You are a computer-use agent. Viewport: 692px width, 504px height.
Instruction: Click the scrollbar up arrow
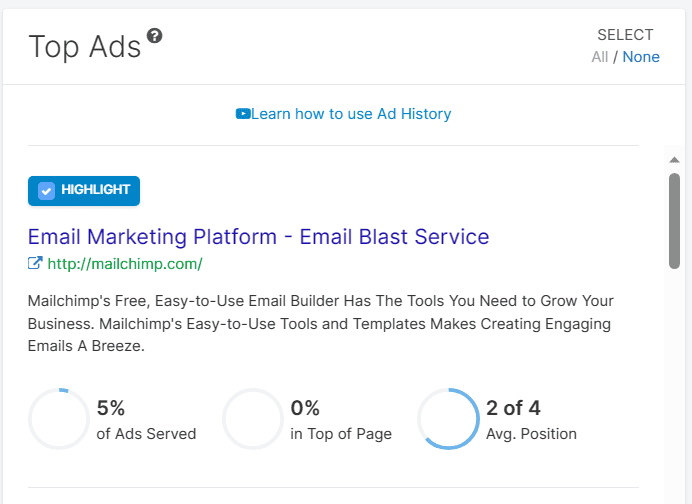point(674,160)
